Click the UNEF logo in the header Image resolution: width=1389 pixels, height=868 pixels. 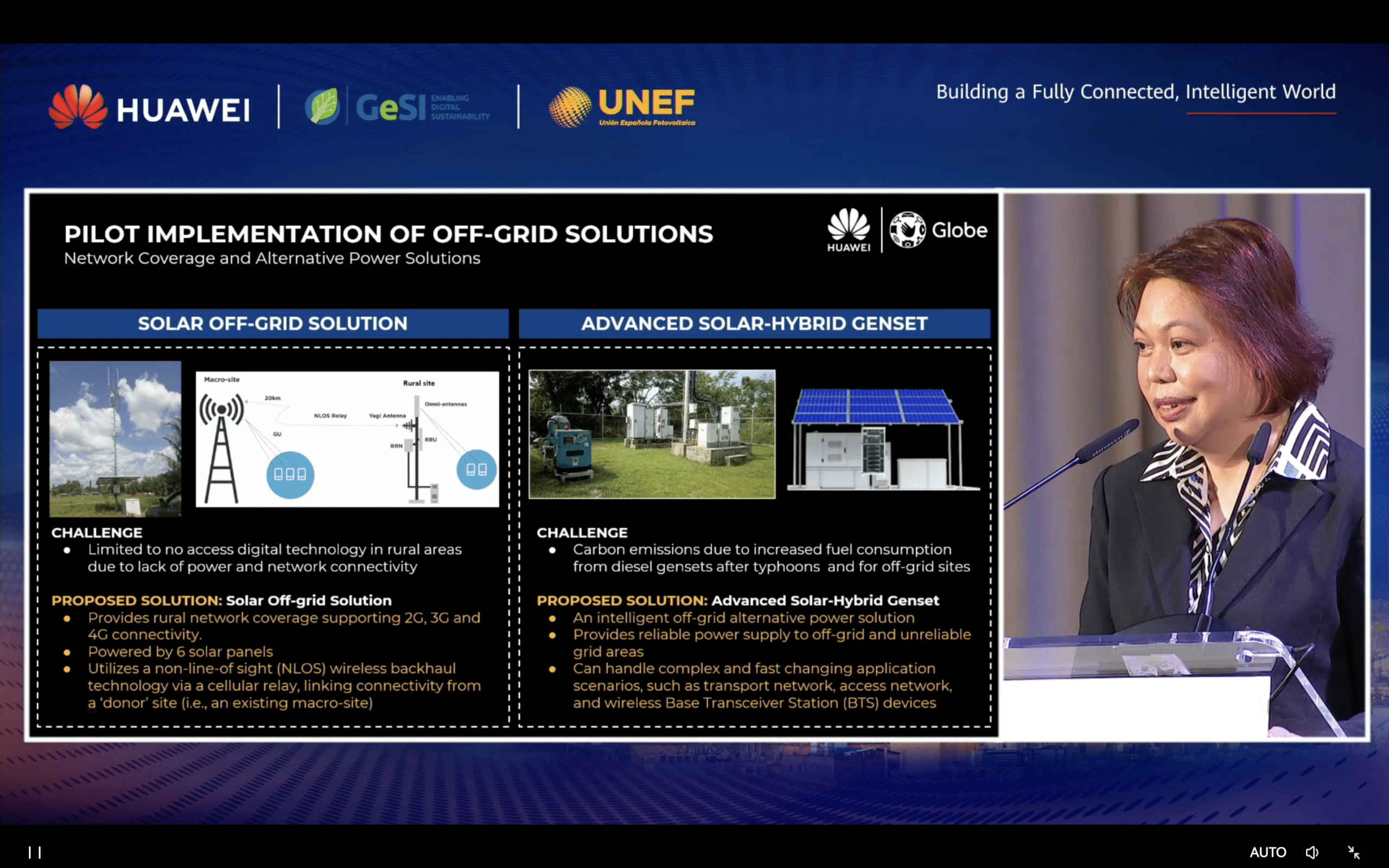pos(622,107)
